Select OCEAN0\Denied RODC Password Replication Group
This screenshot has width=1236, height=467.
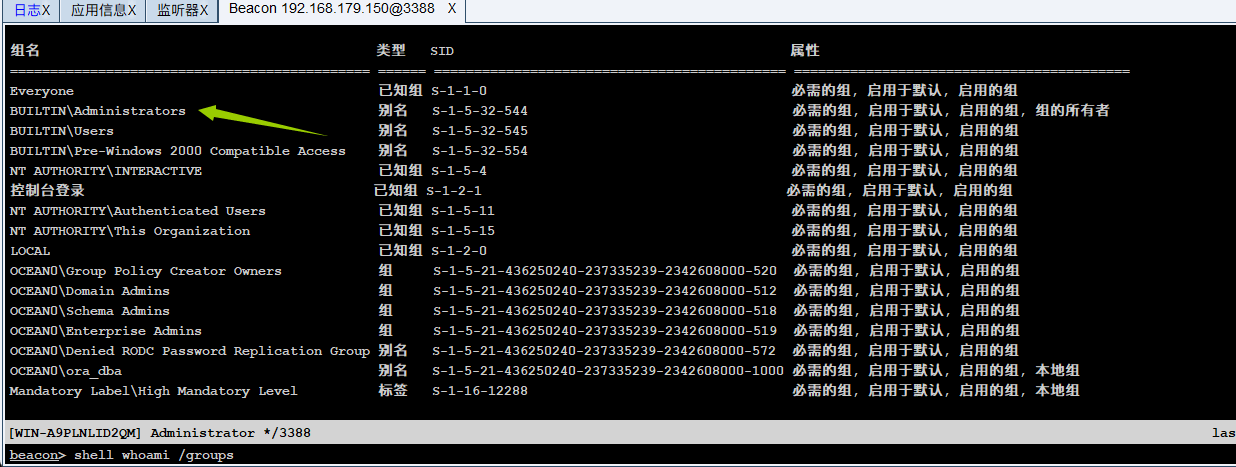190,351
